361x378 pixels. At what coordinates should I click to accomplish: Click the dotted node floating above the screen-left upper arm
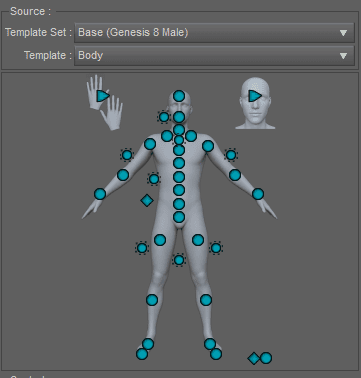(127, 155)
